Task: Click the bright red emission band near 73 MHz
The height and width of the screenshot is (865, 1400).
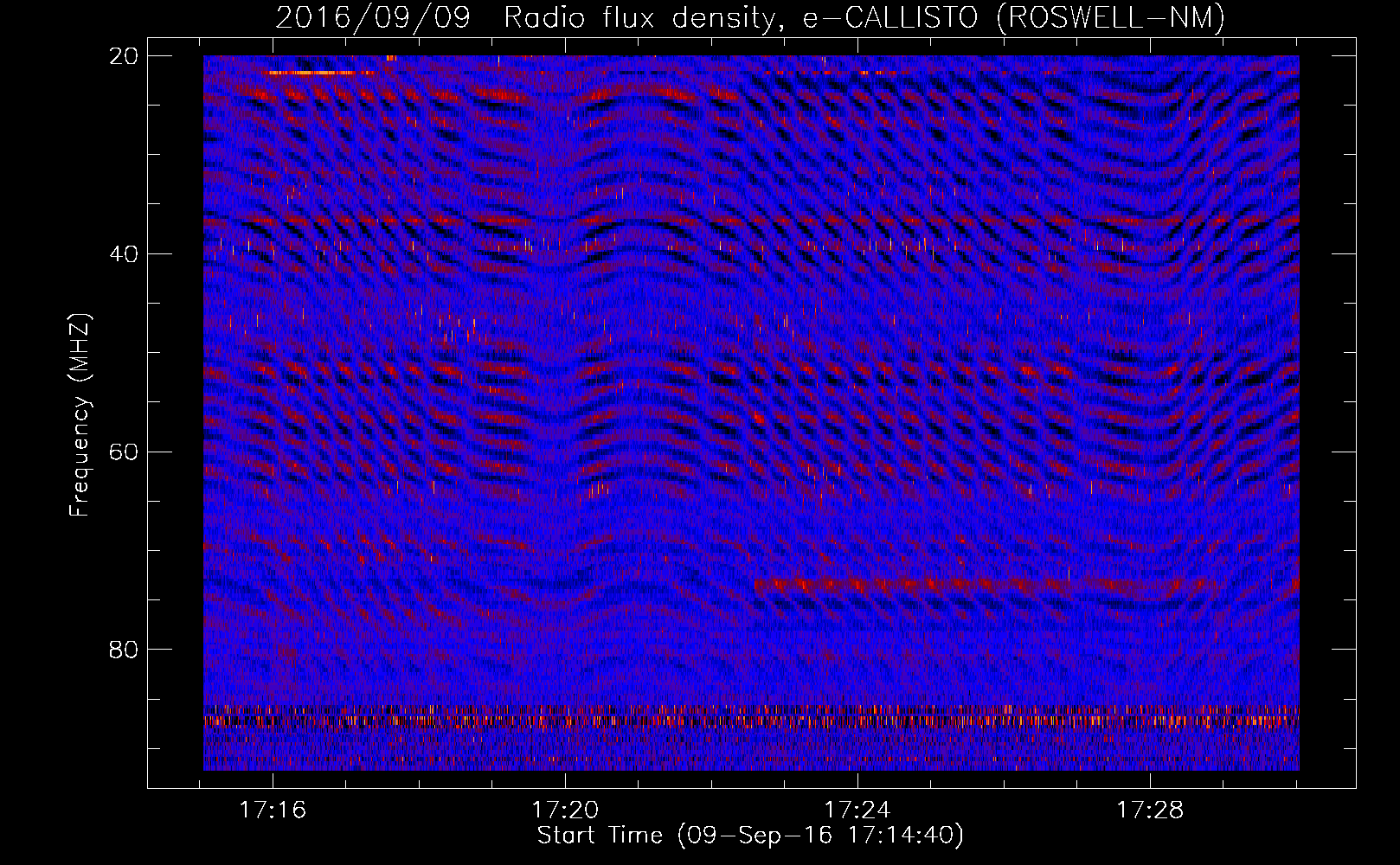Action: point(986,585)
